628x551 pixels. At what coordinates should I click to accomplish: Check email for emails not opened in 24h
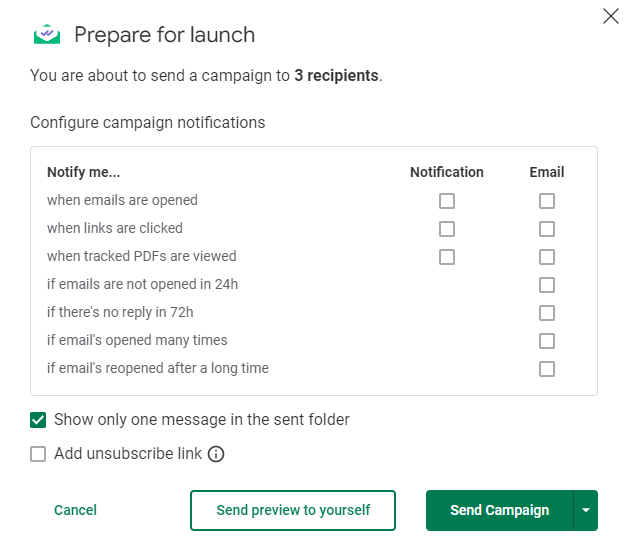coord(547,285)
